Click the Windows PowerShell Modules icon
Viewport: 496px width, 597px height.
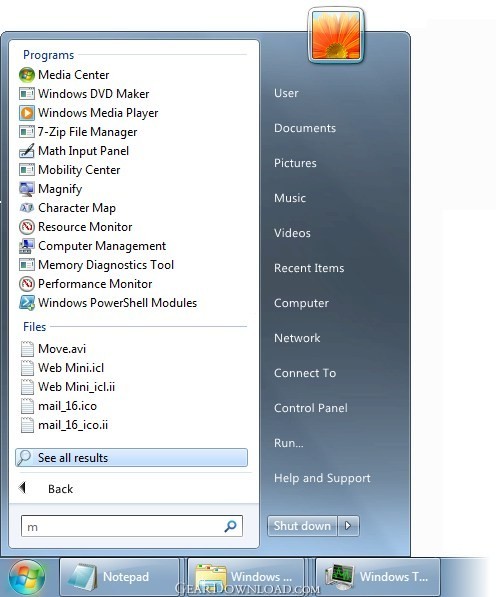[x=27, y=303]
